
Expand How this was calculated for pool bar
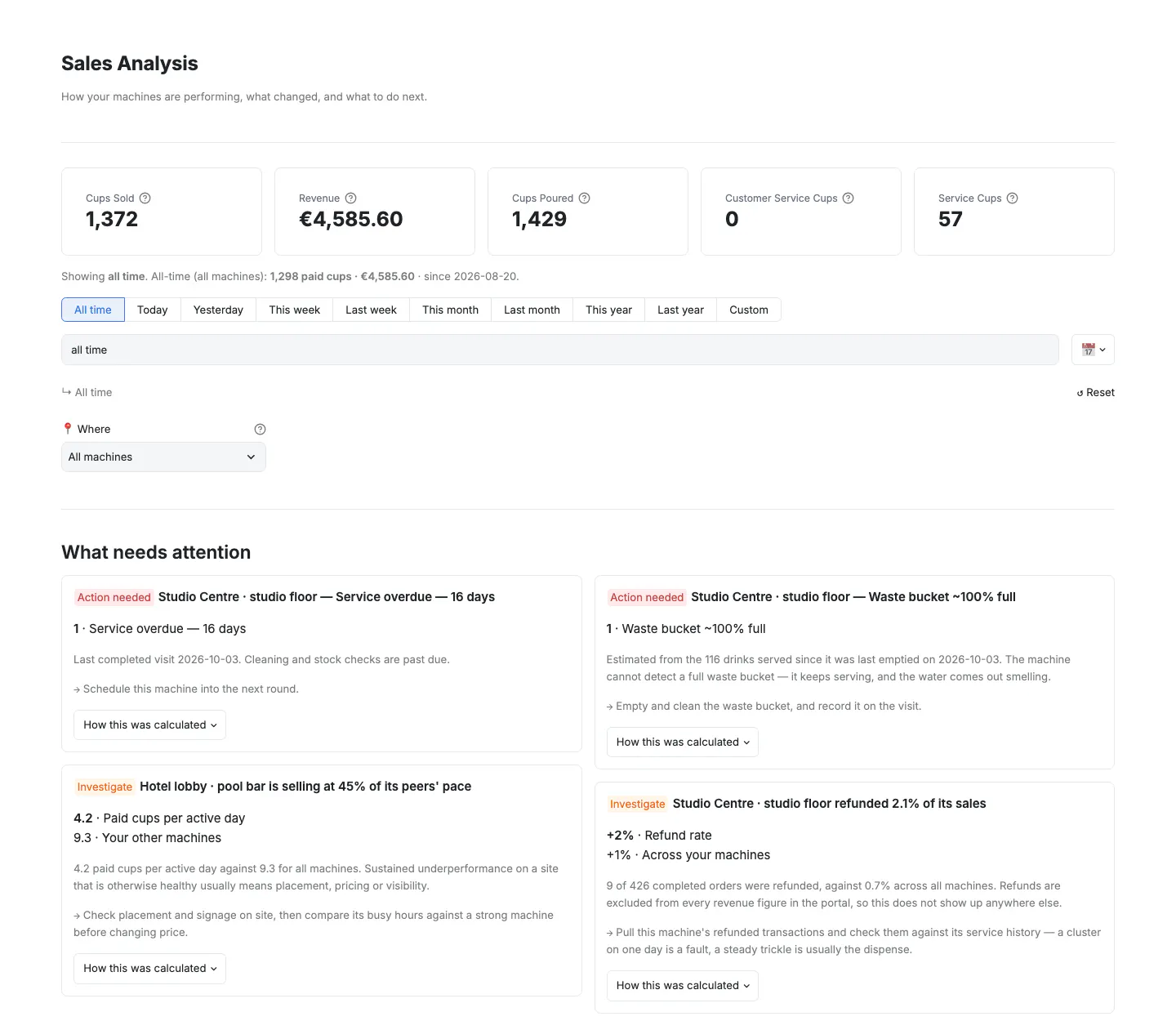click(x=149, y=969)
